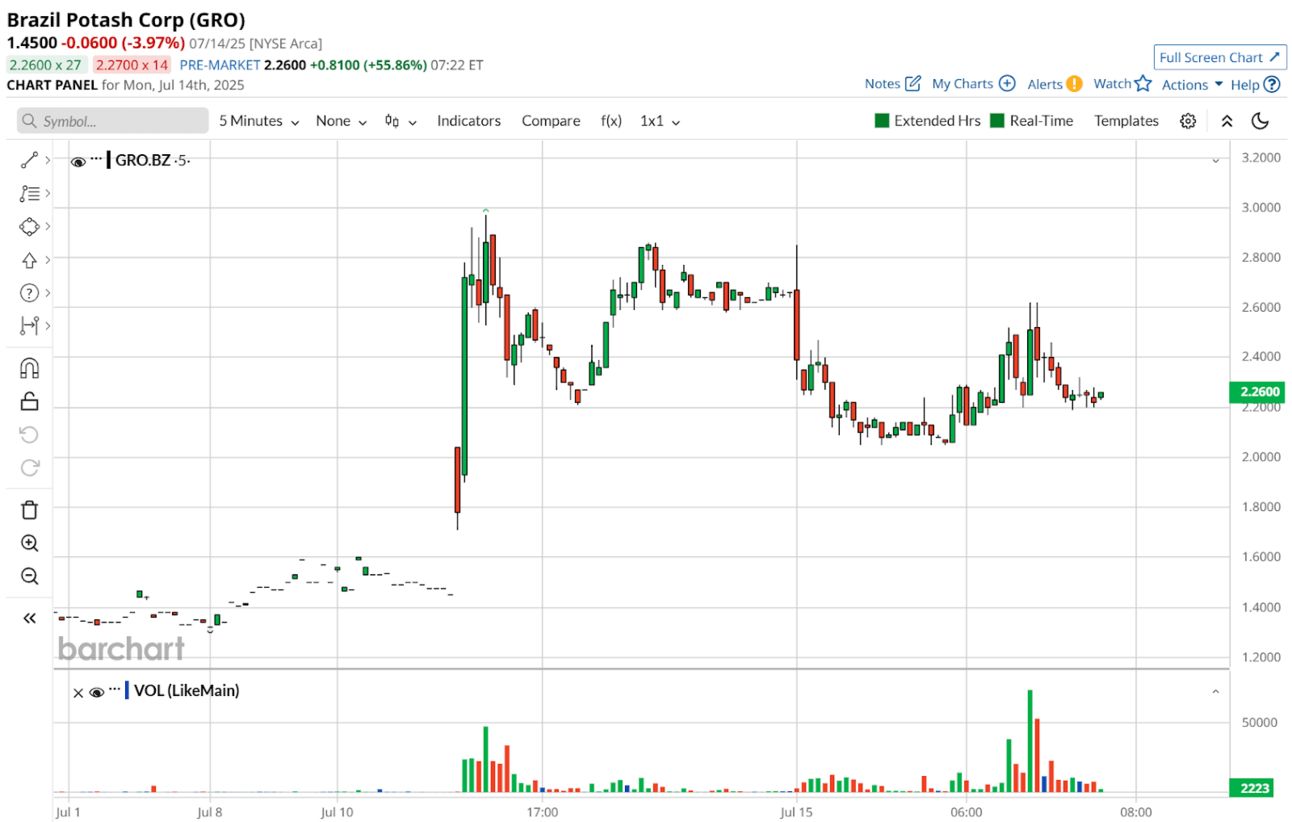This screenshot has height=822, width=1292.
Task: Click the VOL (LikeMain) indicator label
Action: pos(186,690)
